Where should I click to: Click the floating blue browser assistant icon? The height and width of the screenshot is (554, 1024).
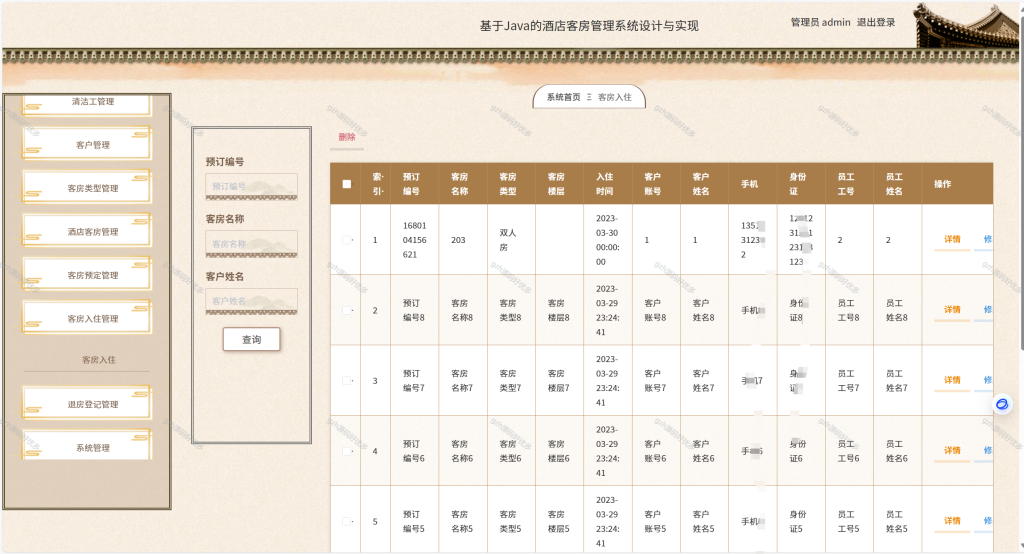pyautogui.click(x=1002, y=404)
